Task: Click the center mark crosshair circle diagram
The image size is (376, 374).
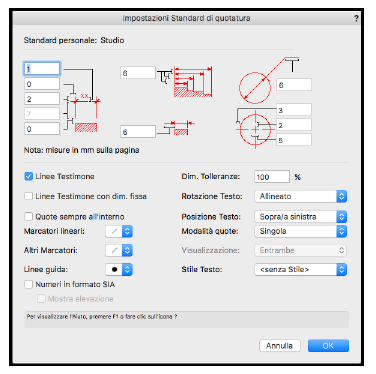Action: [x=255, y=129]
